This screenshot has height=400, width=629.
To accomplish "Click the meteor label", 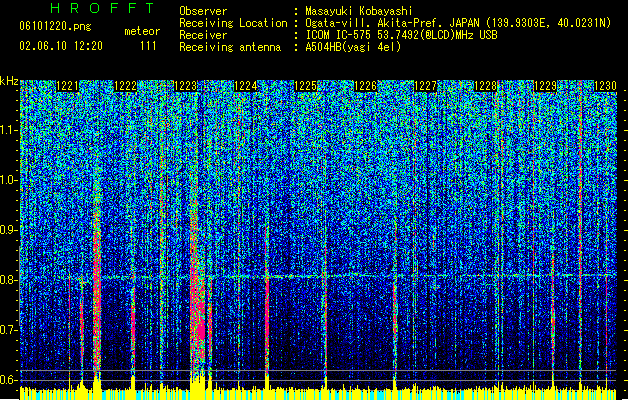I will pos(142,31).
